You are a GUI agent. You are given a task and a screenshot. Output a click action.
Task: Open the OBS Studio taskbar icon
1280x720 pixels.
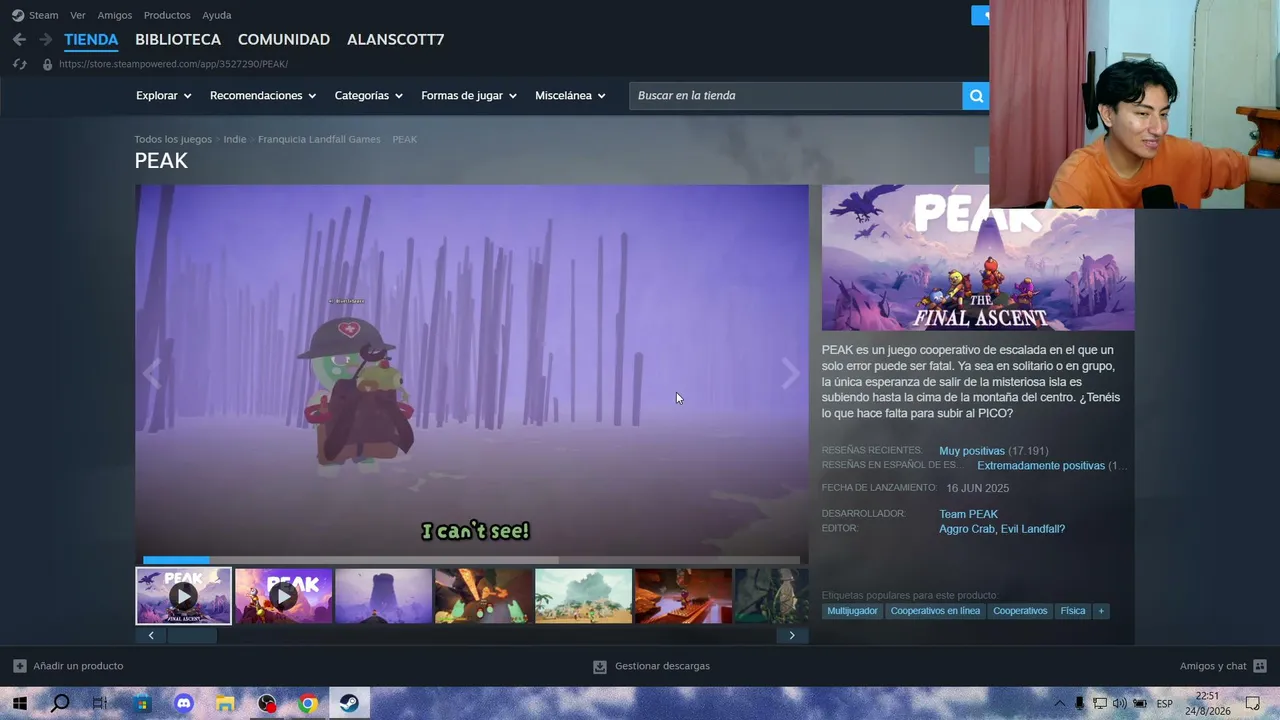click(267, 703)
